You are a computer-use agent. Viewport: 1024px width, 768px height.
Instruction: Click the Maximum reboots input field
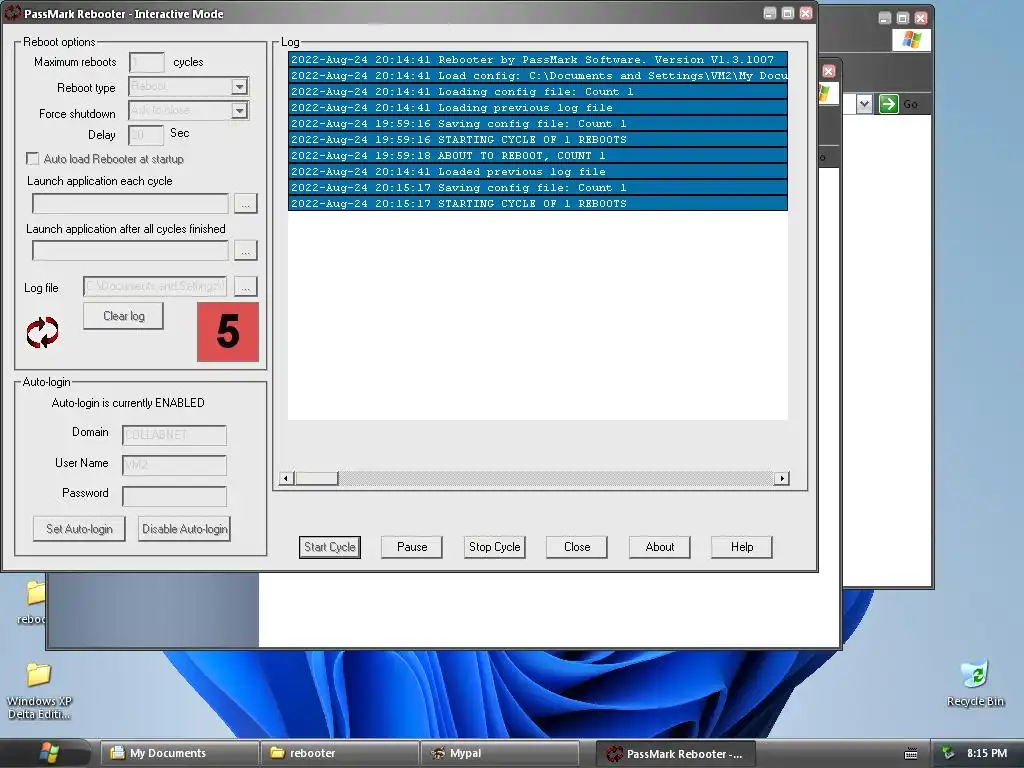point(147,63)
